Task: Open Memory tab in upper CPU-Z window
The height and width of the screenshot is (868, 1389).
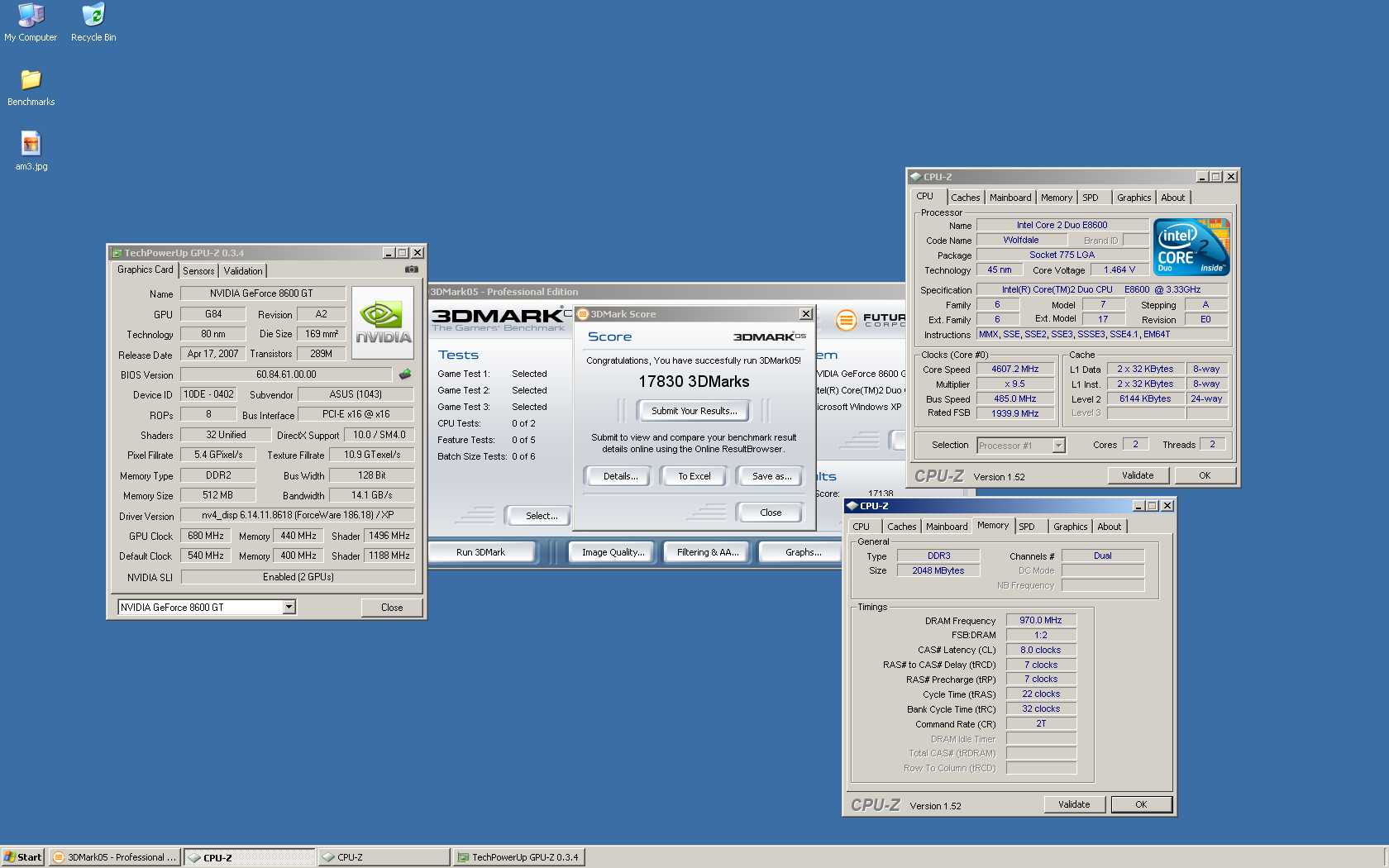Action: pos(1057,198)
